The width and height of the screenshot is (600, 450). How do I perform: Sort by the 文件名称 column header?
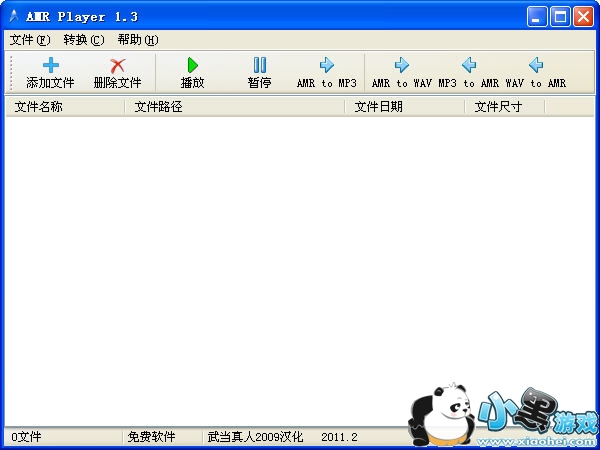tap(65, 107)
